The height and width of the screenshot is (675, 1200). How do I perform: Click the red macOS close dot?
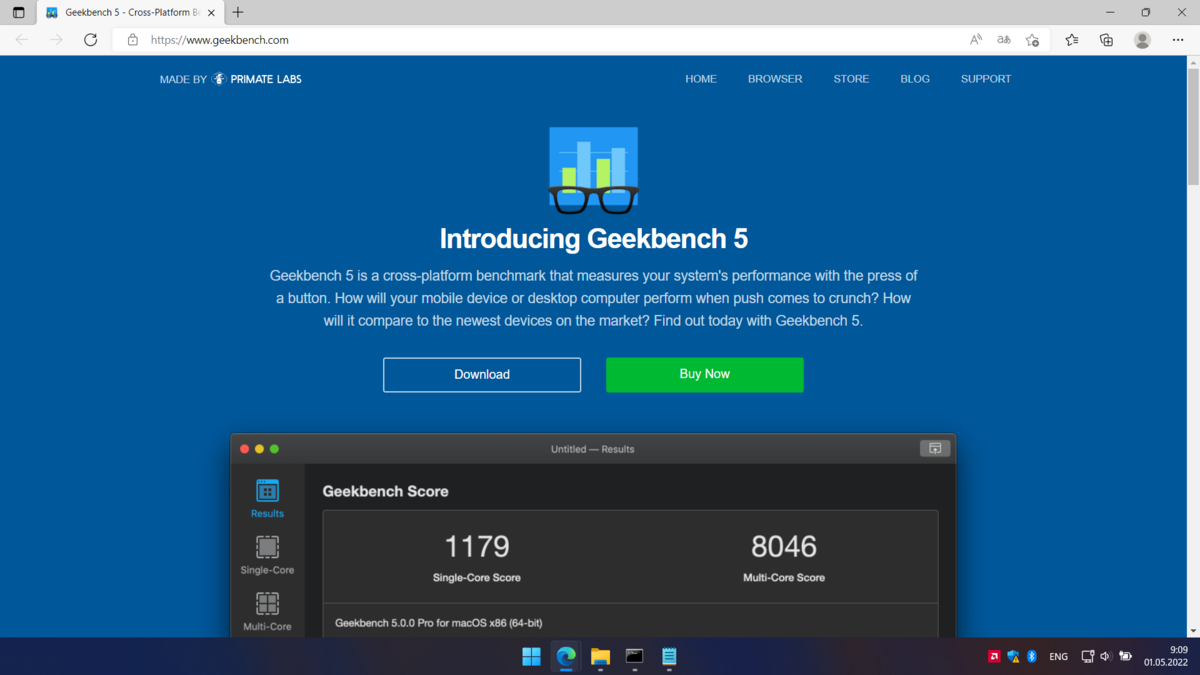pyautogui.click(x=244, y=449)
